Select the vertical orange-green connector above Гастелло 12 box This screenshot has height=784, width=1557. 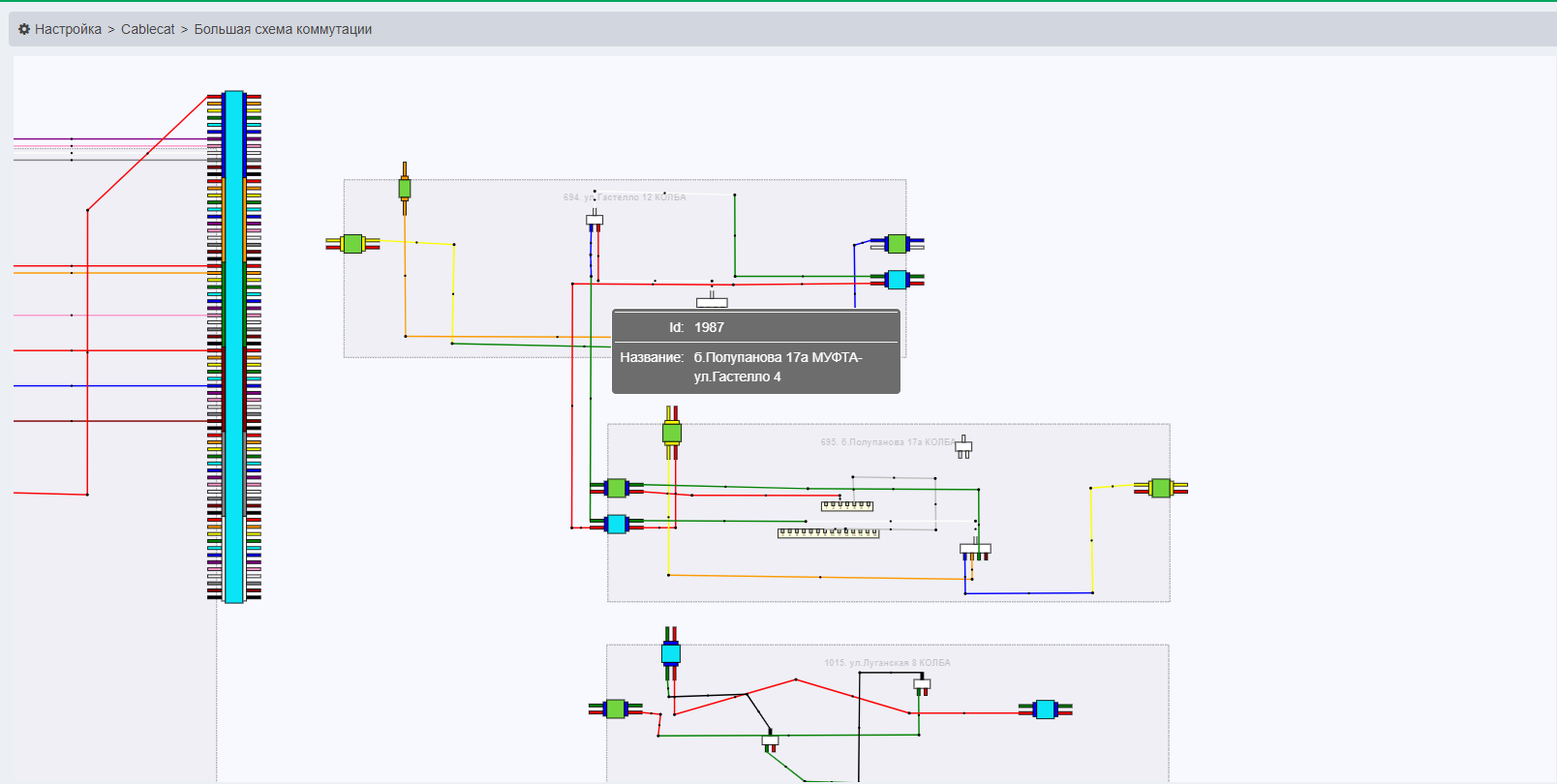click(405, 188)
